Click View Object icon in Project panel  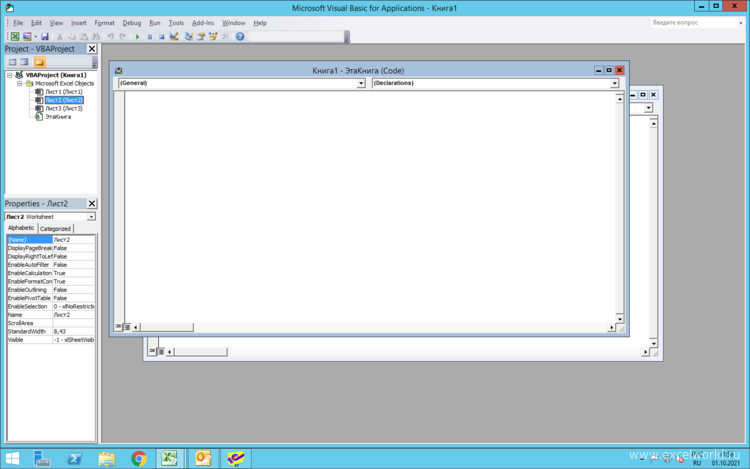(x=24, y=62)
